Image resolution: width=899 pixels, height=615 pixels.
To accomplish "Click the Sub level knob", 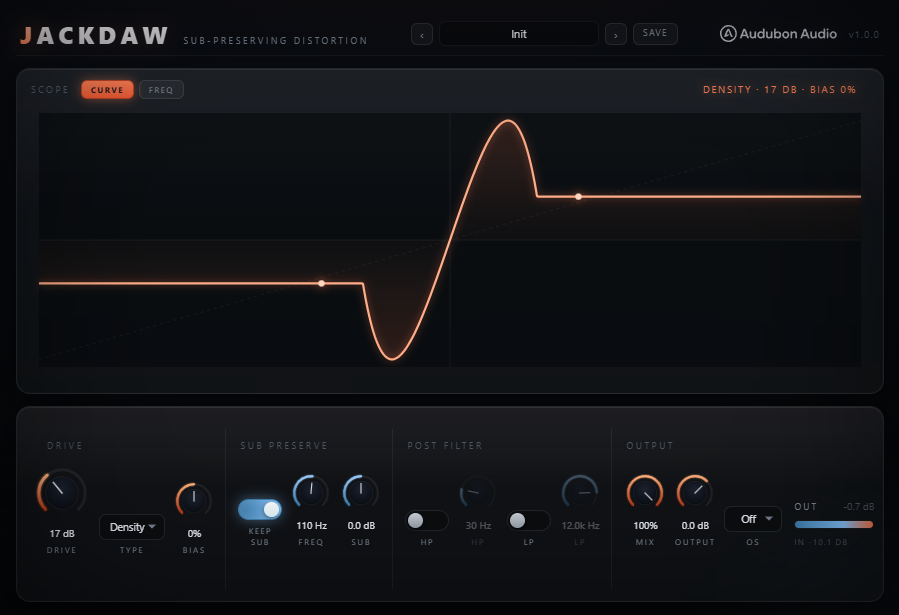I will click(x=361, y=492).
